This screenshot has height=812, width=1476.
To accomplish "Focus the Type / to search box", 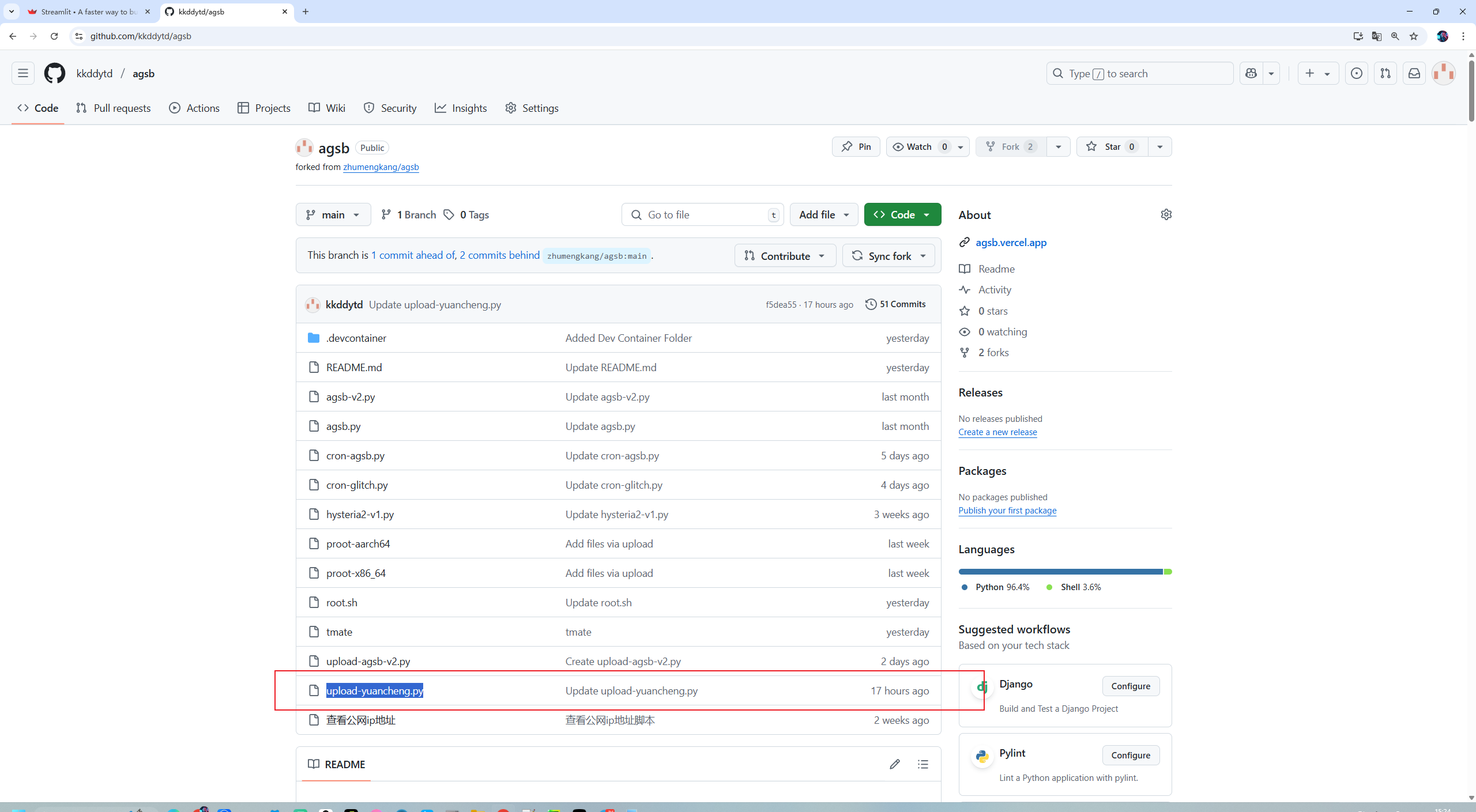I will [x=1140, y=73].
